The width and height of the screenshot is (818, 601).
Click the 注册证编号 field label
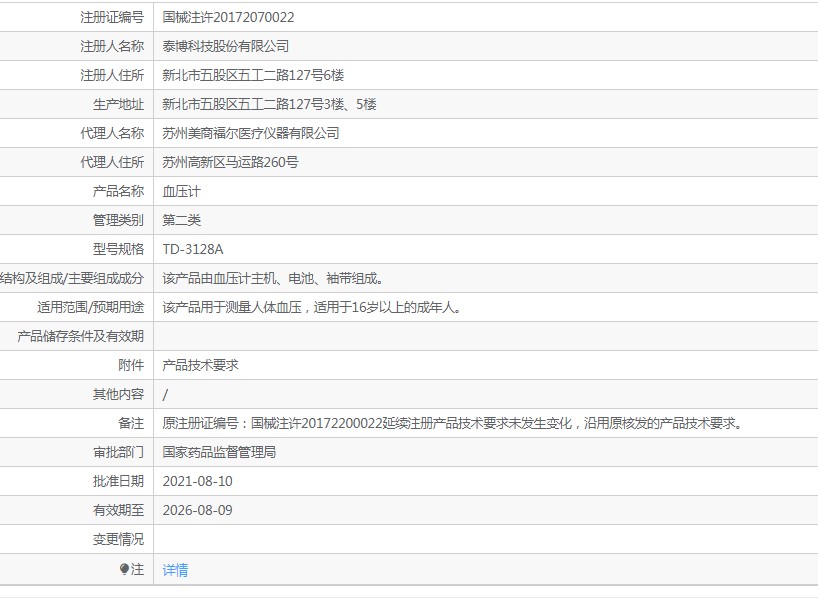pos(112,17)
